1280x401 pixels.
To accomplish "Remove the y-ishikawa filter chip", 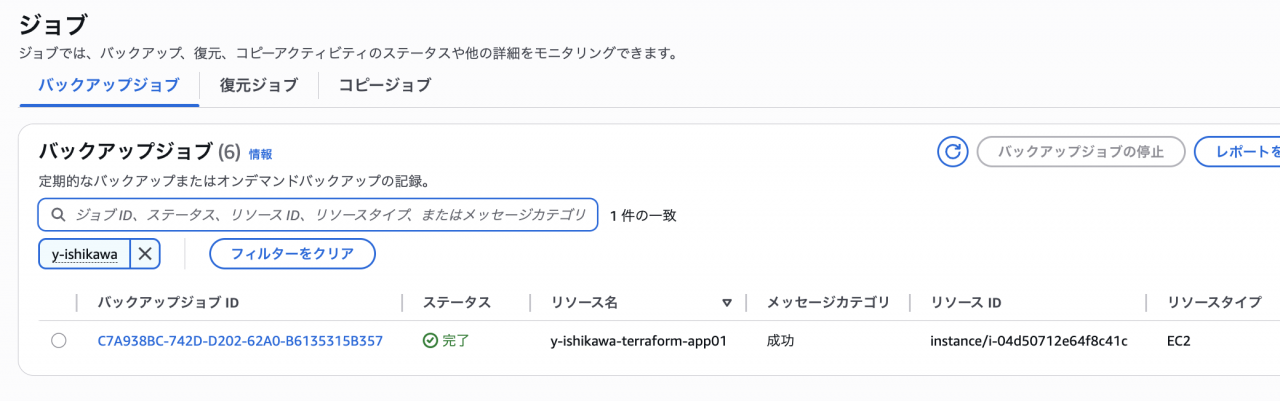I will click(145, 254).
